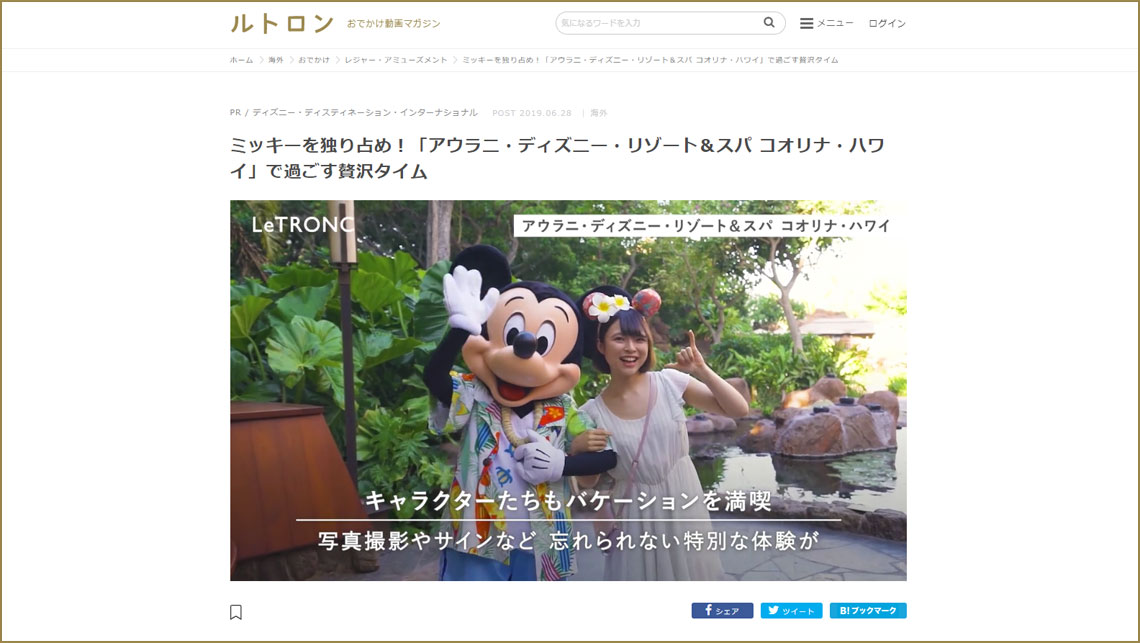Open the hamburger メニュー menu
Screen dimensions: 1140x643
coord(827,23)
